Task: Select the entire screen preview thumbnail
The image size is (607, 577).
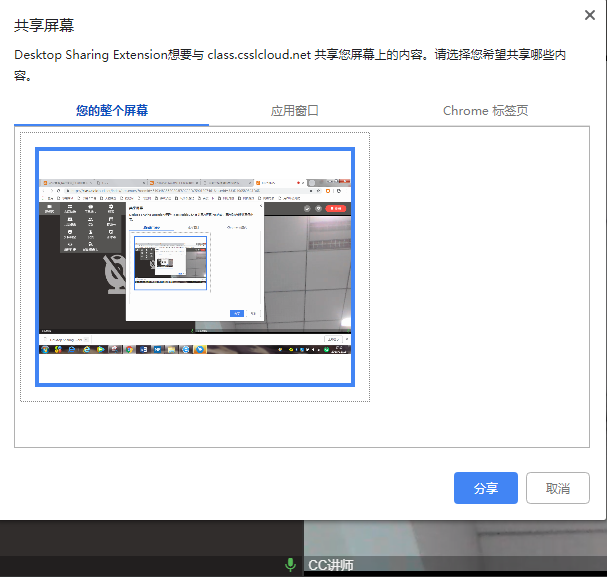Action: [x=195, y=267]
